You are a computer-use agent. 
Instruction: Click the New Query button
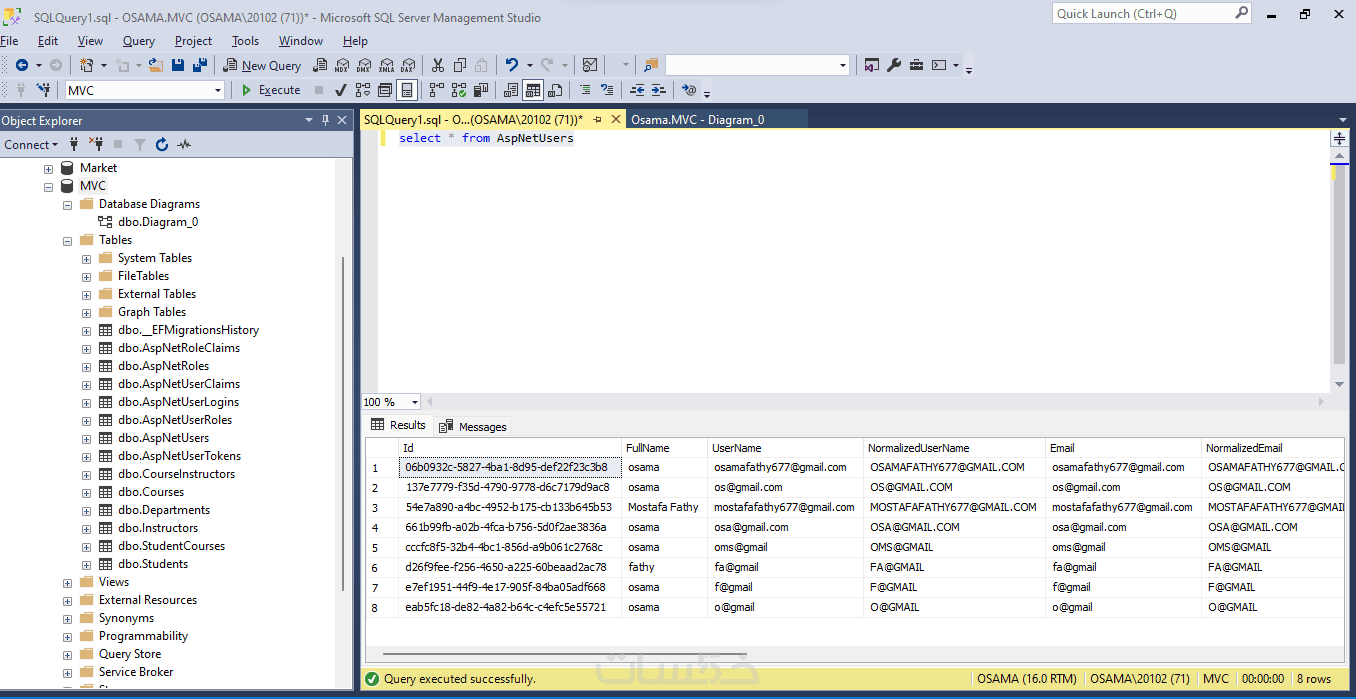(x=262, y=65)
